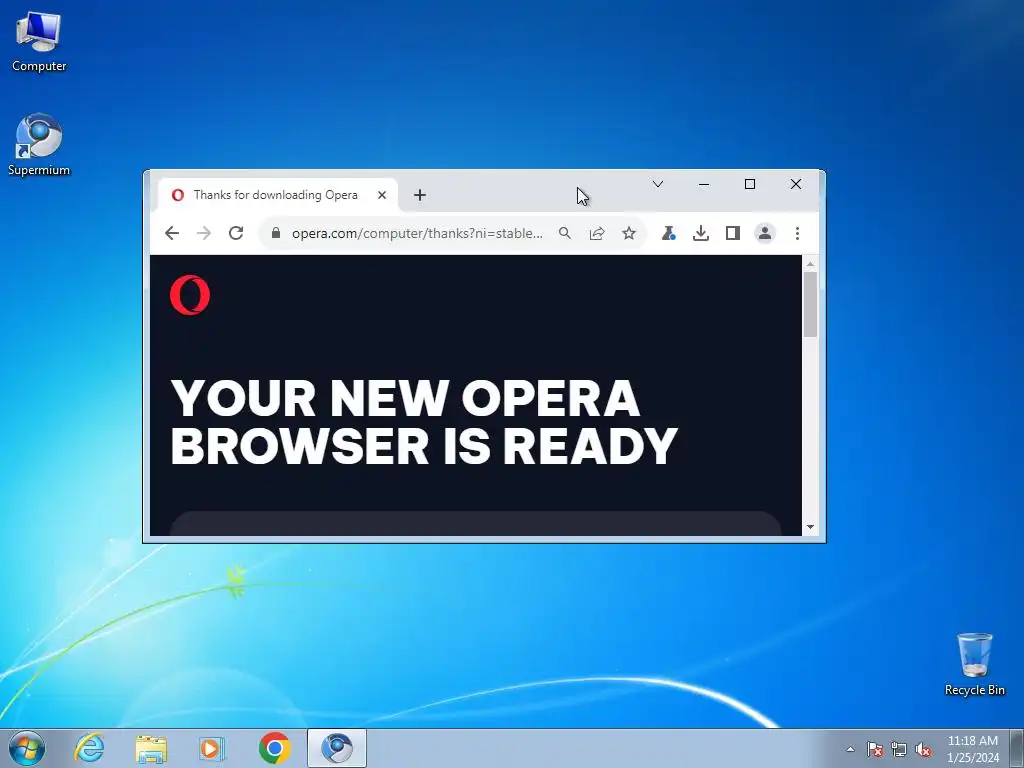Close the Thanks for downloading Opera tab

pos(382,195)
